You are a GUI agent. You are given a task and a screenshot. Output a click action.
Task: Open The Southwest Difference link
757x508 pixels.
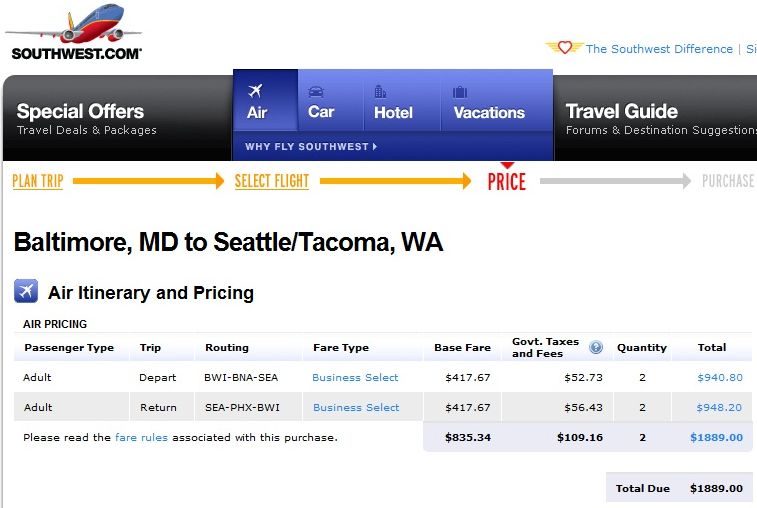tap(659, 49)
